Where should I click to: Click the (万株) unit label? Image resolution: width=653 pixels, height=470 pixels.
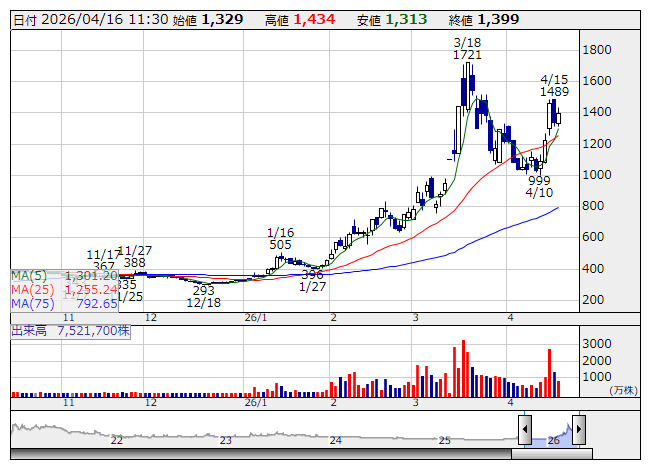pyautogui.click(x=623, y=390)
